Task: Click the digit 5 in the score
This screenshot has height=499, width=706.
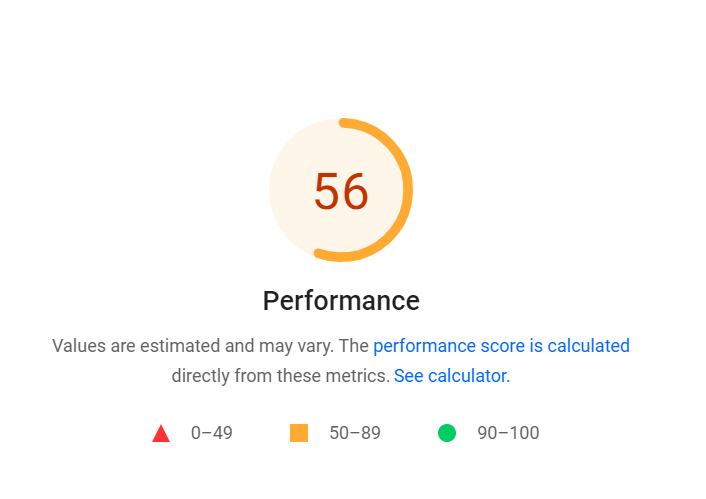Action: (x=328, y=191)
